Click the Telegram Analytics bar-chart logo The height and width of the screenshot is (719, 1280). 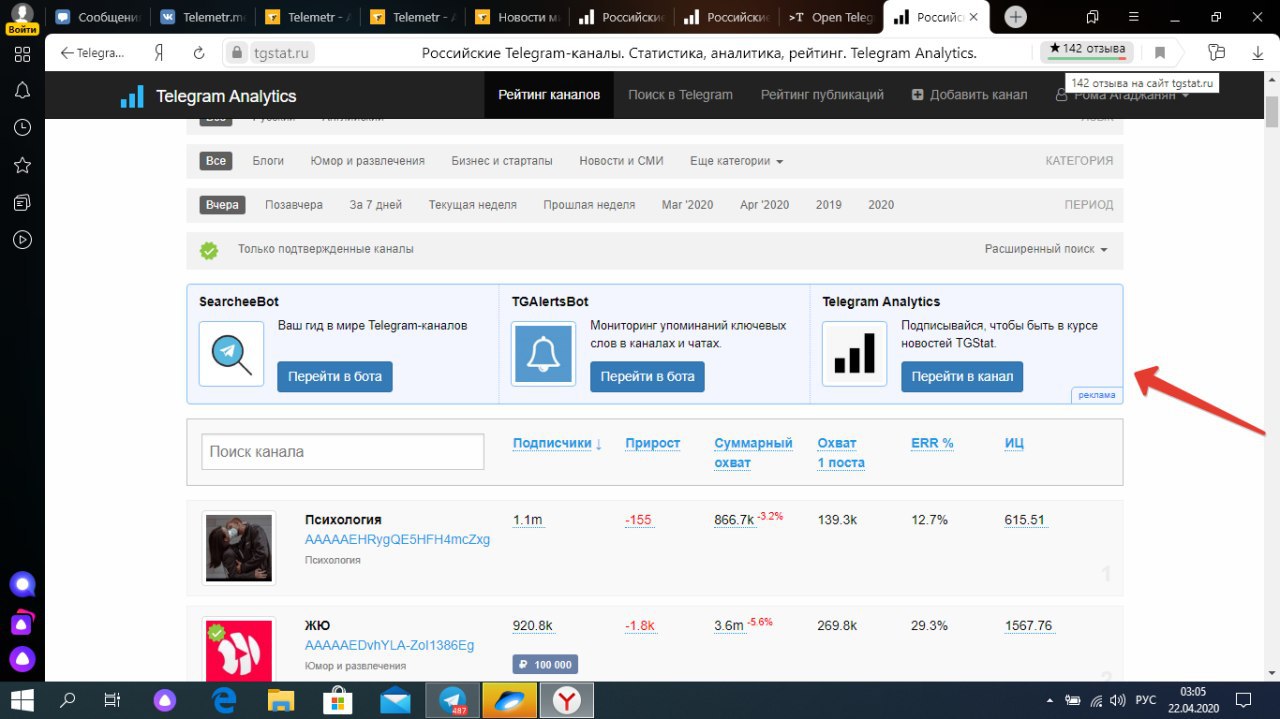(x=132, y=96)
